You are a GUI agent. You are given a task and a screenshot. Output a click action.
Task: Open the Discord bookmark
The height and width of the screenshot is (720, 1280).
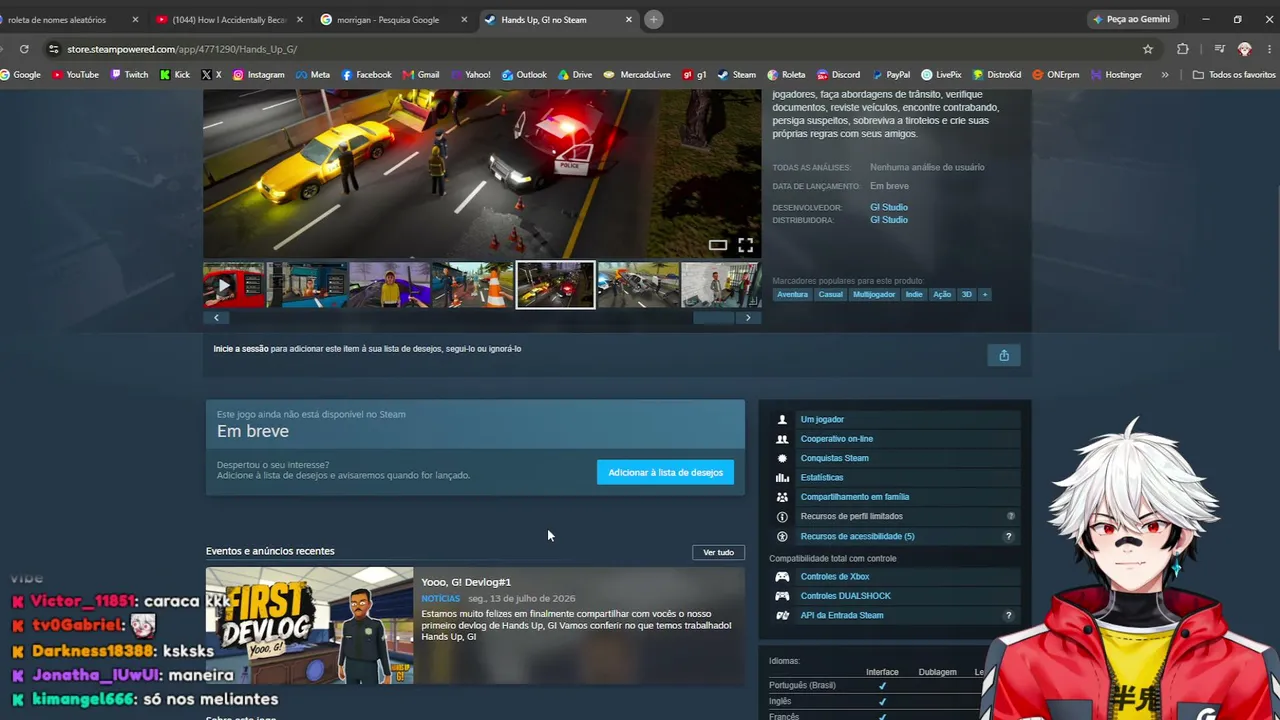(x=838, y=74)
